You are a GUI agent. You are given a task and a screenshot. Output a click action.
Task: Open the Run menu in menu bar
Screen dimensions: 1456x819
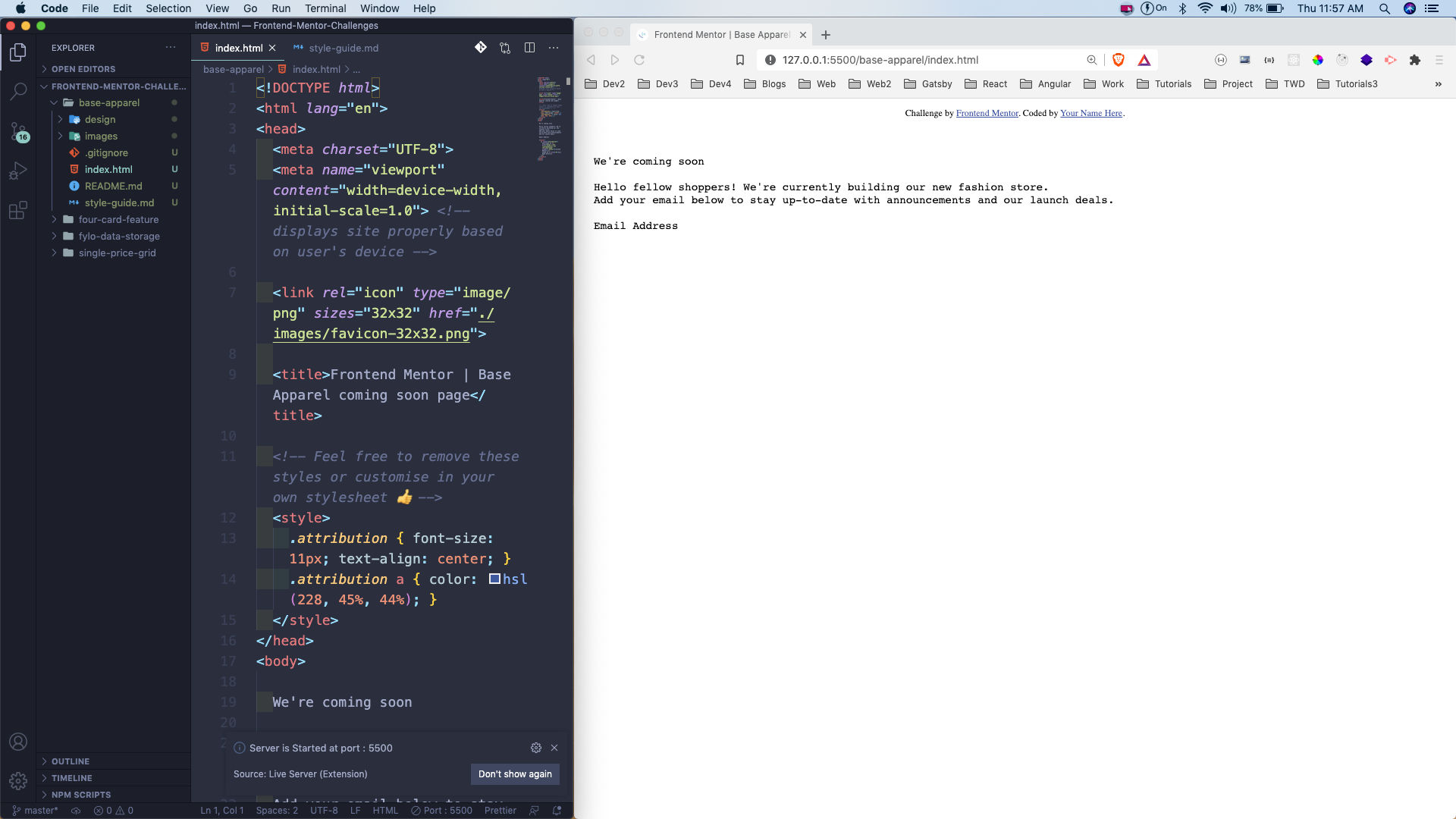[281, 8]
